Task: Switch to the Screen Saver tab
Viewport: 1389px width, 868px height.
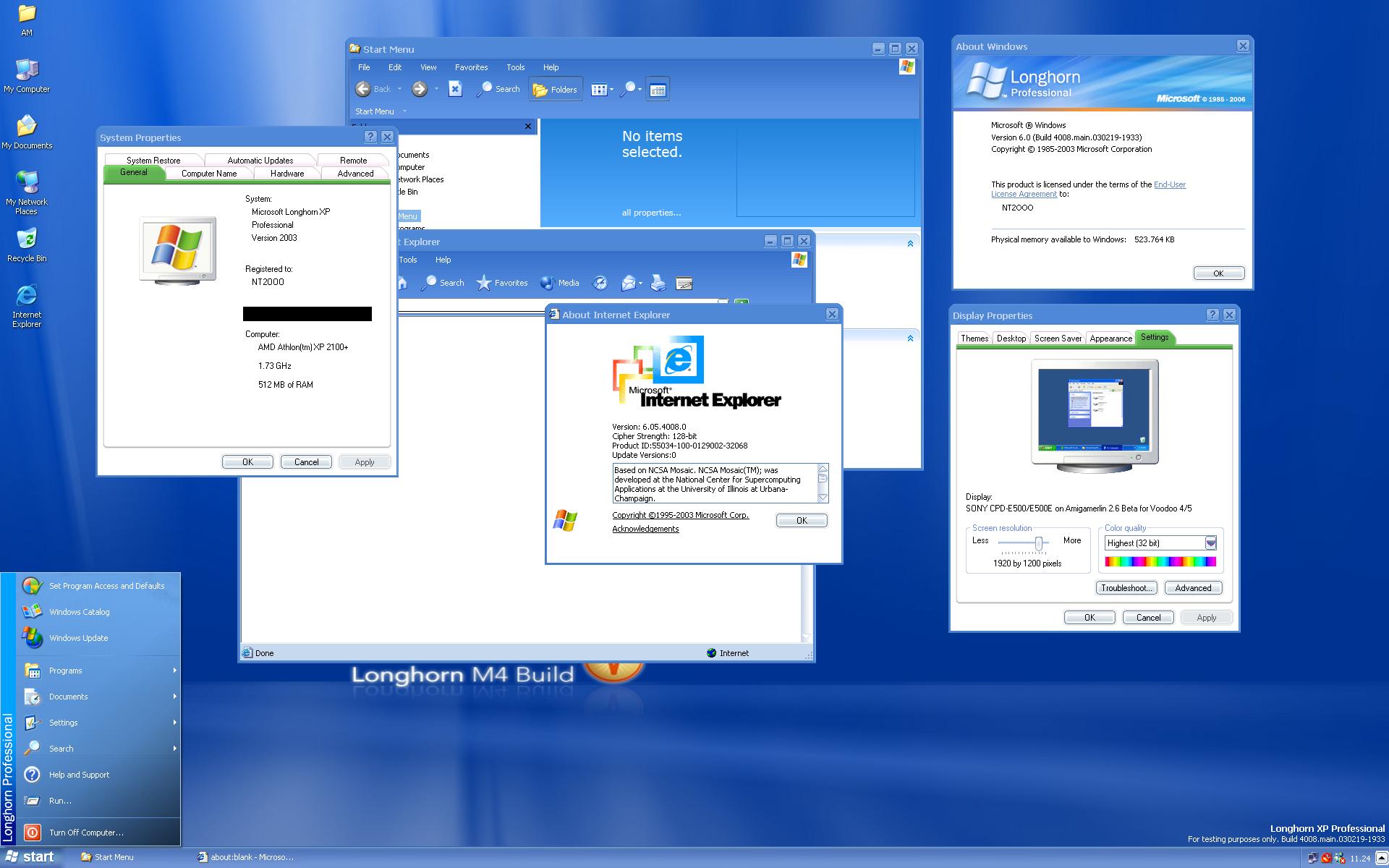Action: click(1057, 338)
